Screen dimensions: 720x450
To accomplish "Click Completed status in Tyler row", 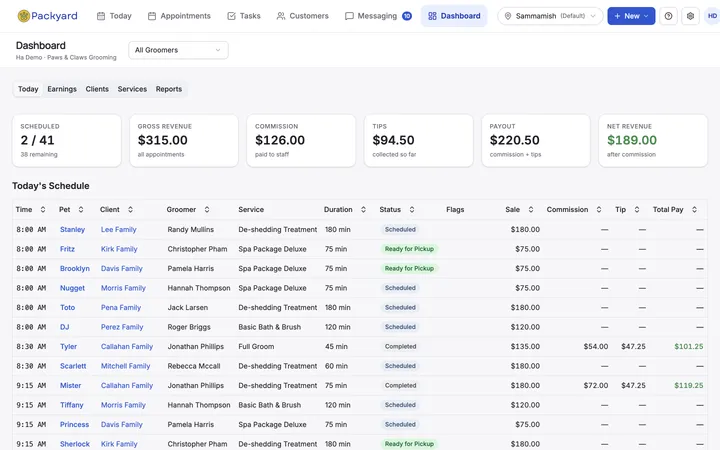I will click(400, 347).
